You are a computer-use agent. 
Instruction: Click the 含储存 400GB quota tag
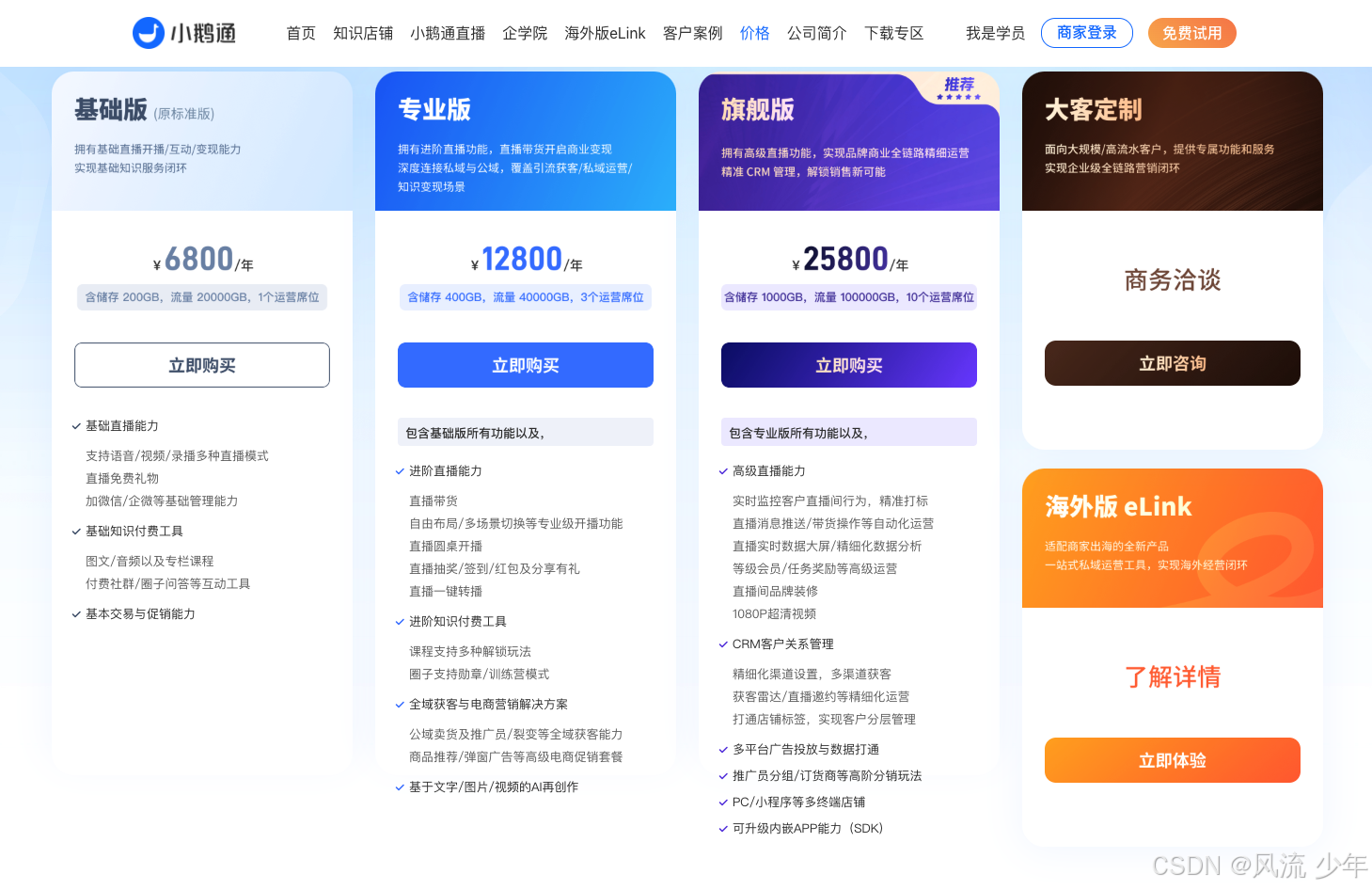(x=526, y=297)
